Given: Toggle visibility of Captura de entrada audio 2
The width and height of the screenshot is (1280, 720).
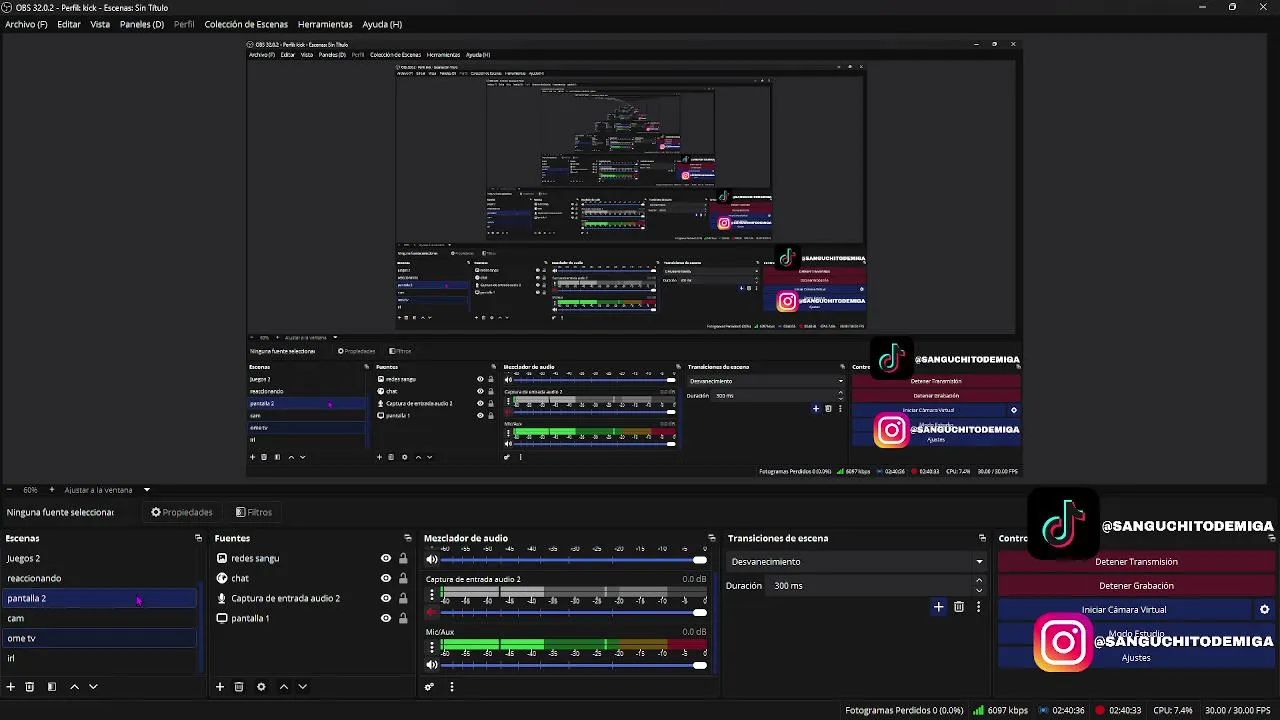Looking at the screenshot, I should (x=386, y=598).
